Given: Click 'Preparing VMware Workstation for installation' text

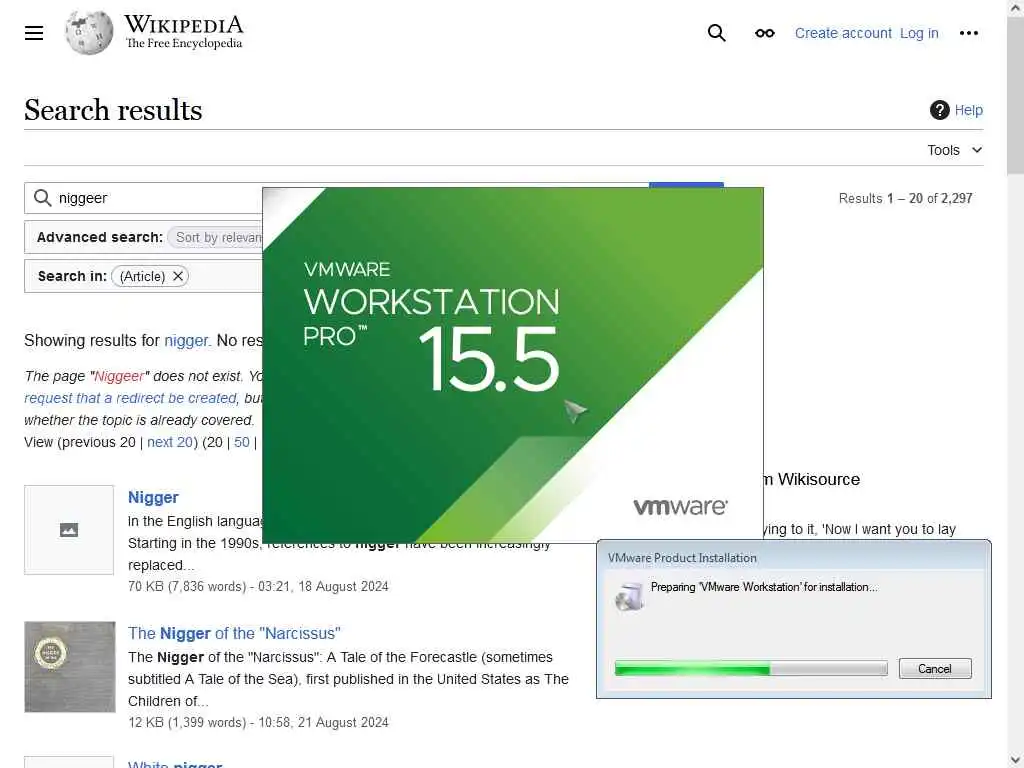Looking at the screenshot, I should (x=764, y=586).
